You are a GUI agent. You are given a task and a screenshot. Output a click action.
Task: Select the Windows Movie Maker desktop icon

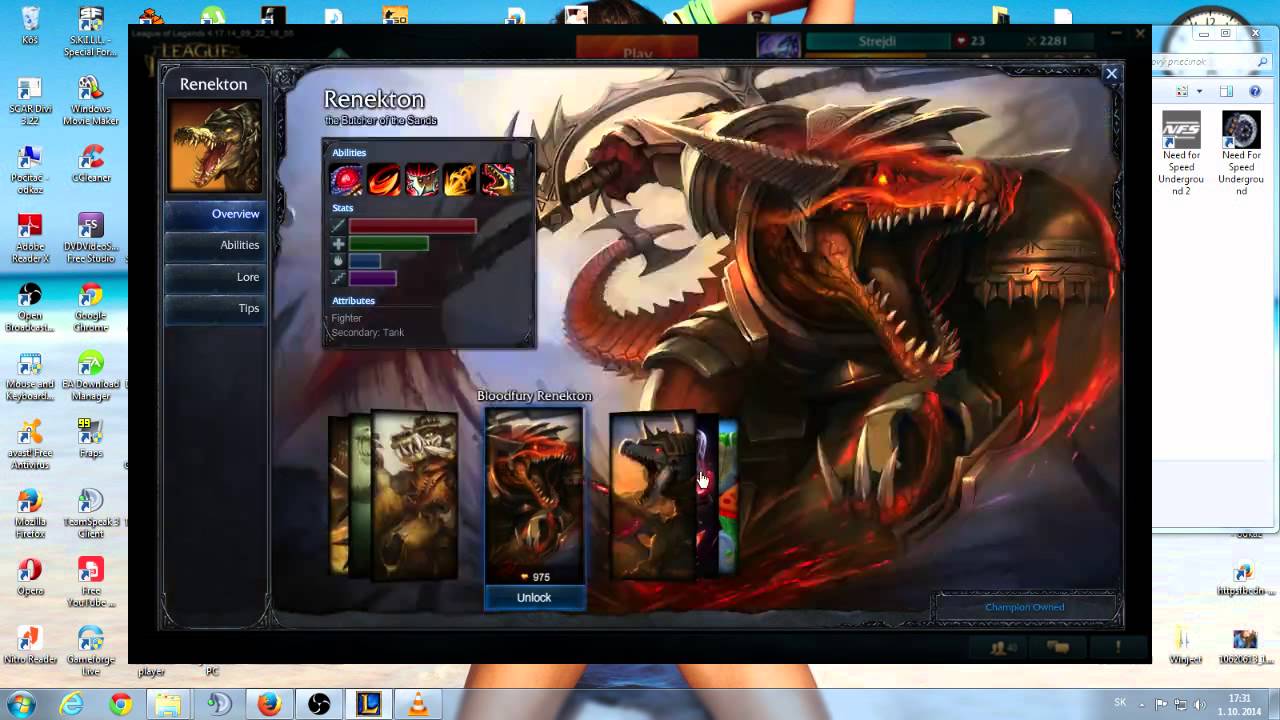click(91, 100)
